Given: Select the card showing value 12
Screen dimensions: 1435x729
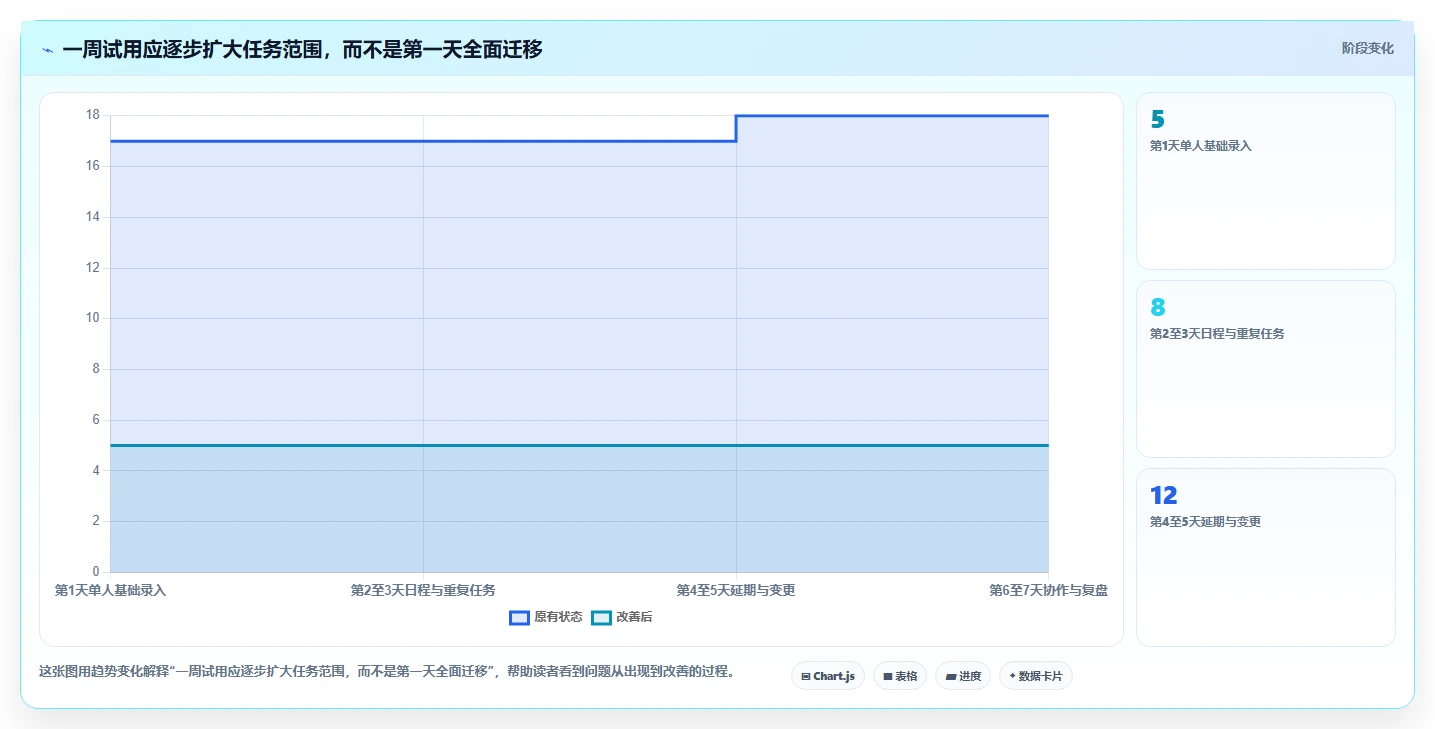Looking at the screenshot, I should (x=1266, y=557).
